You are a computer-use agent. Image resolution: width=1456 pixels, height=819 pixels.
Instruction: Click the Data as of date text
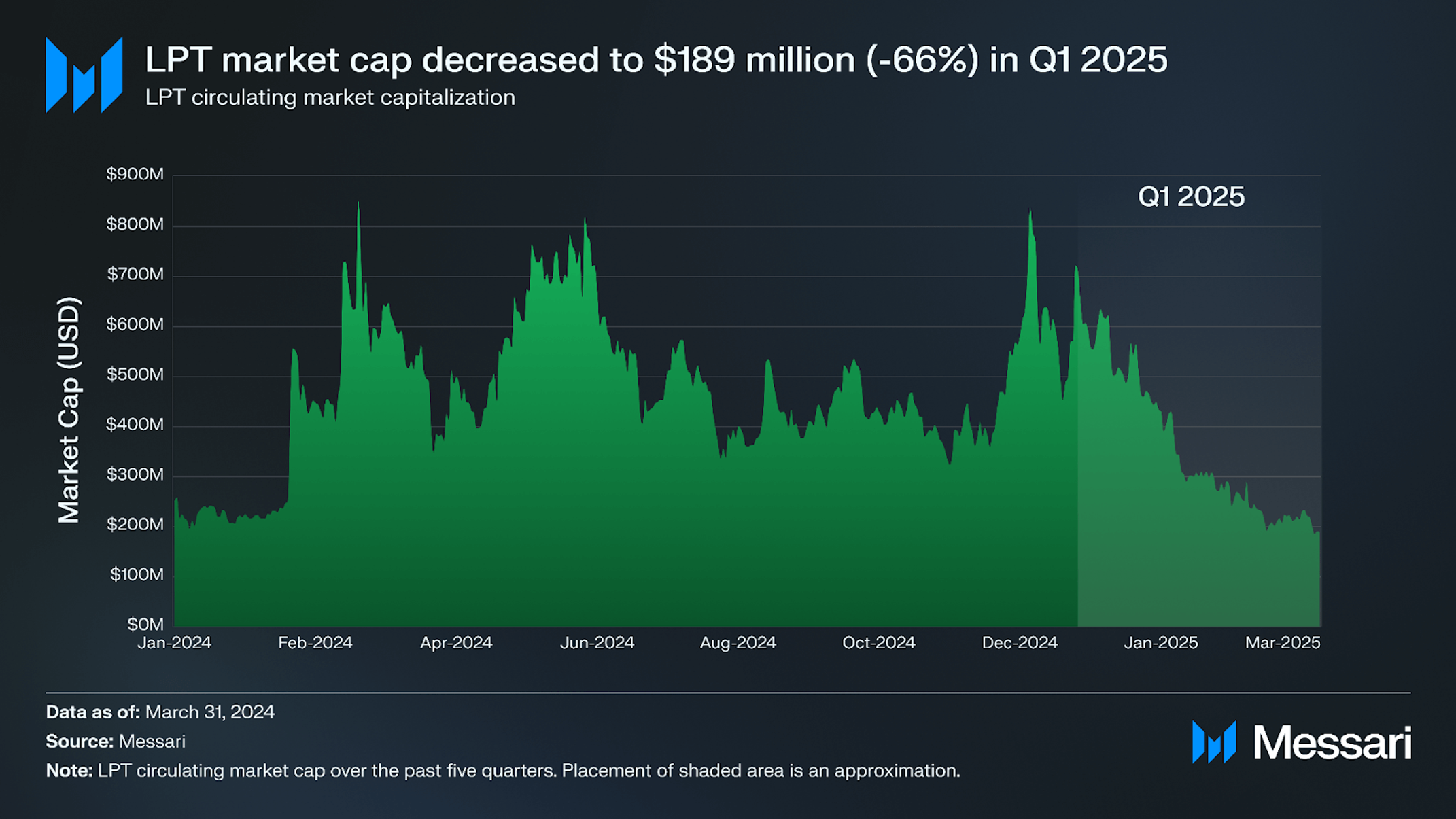160,712
